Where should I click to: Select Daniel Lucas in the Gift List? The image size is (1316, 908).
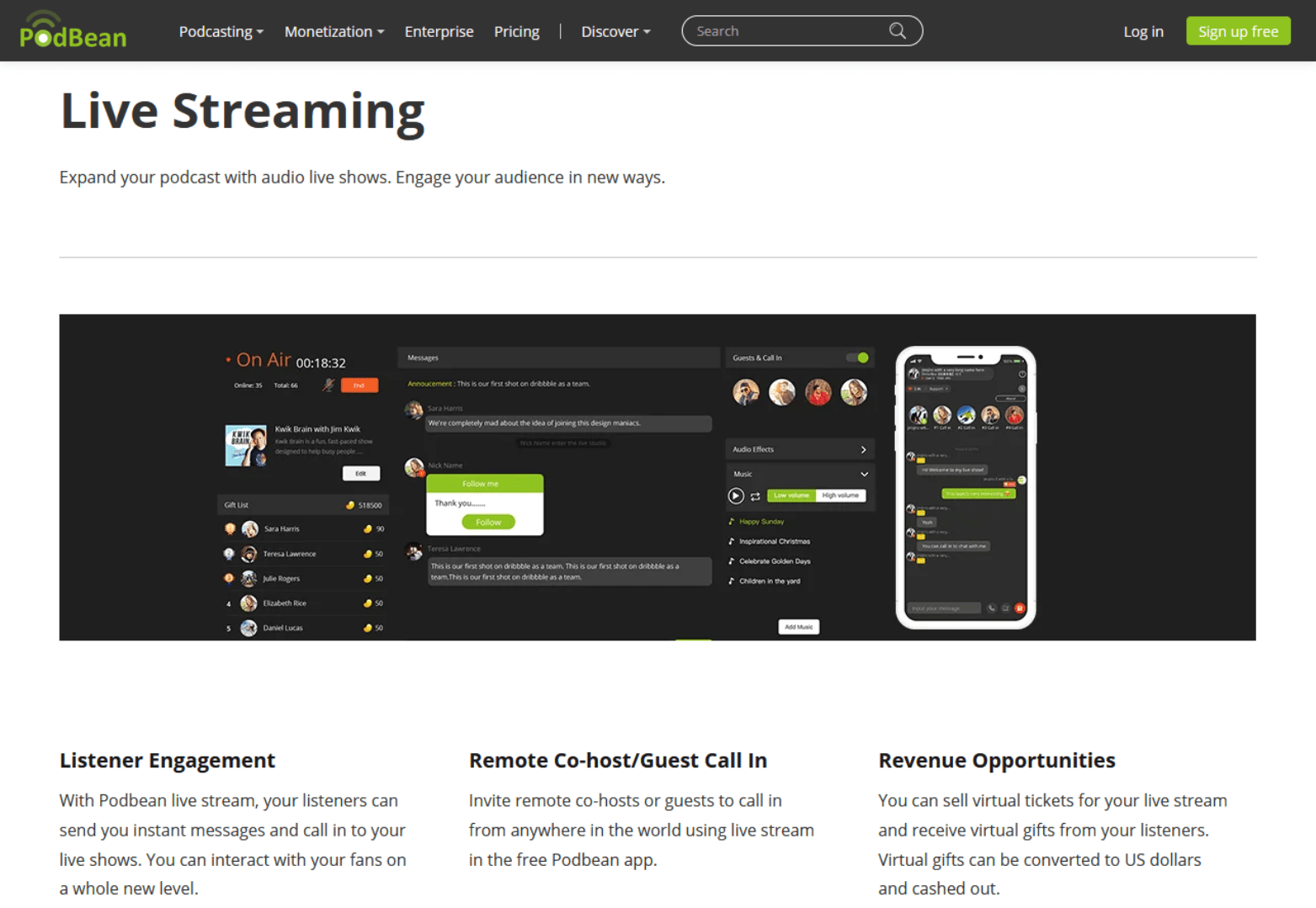[304, 628]
